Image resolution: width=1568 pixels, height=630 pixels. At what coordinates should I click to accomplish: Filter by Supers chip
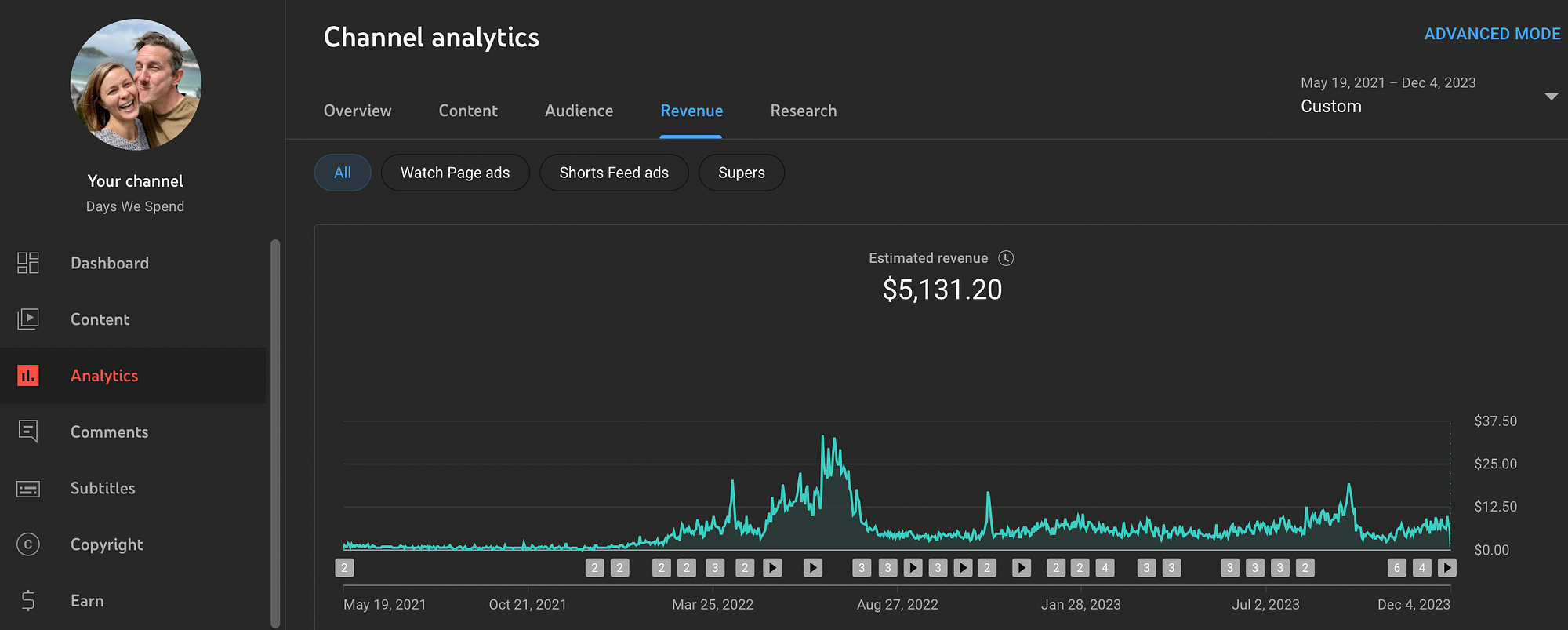coord(742,173)
